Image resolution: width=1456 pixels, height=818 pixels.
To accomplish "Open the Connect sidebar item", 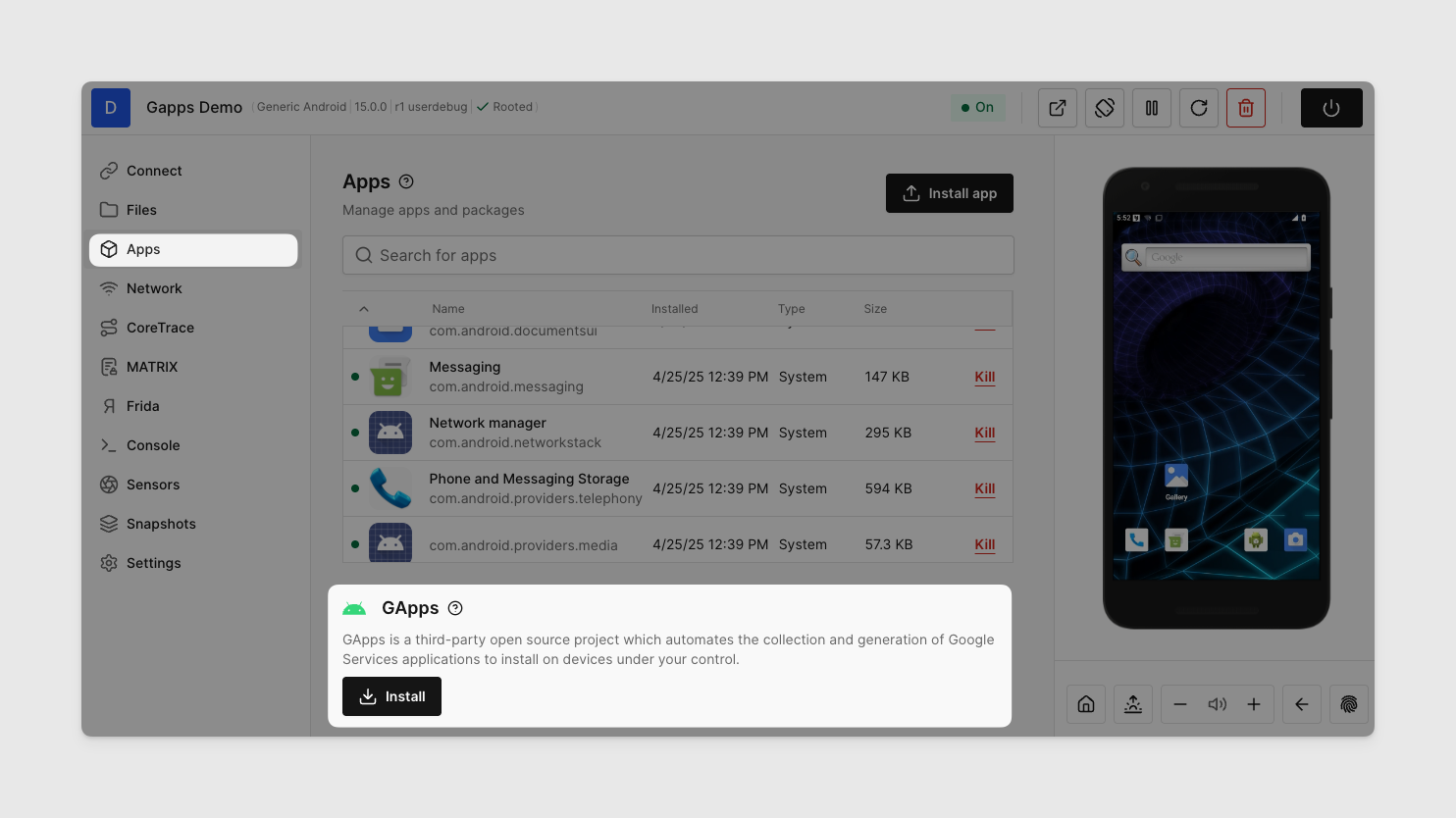I will pos(193,171).
